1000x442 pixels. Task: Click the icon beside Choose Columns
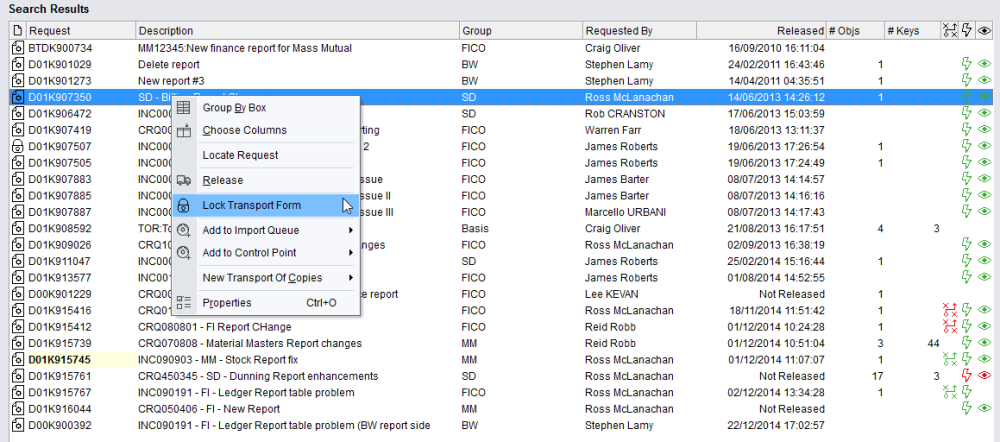click(184, 130)
